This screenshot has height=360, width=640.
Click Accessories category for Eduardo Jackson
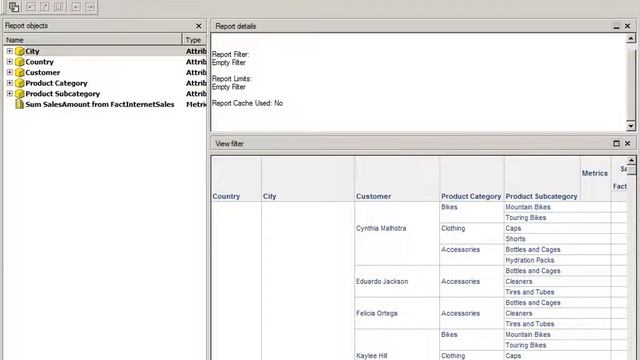pyautogui.click(x=472, y=281)
